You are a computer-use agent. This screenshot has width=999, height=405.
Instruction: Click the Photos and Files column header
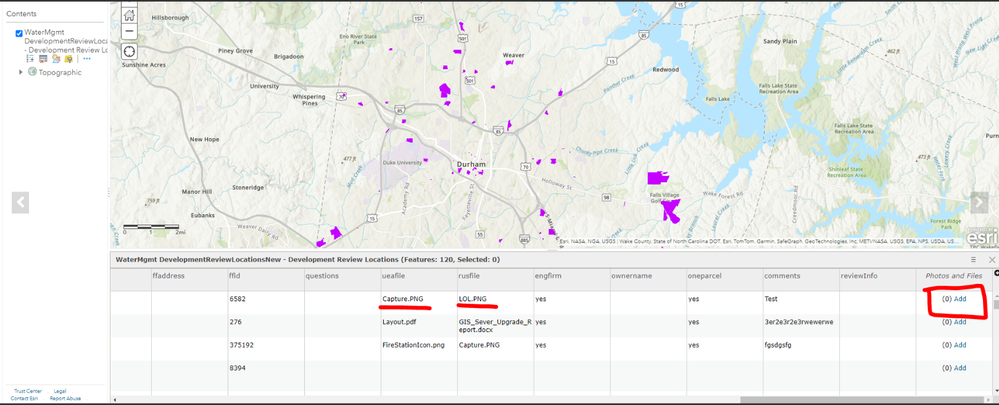click(x=954, y=276)
